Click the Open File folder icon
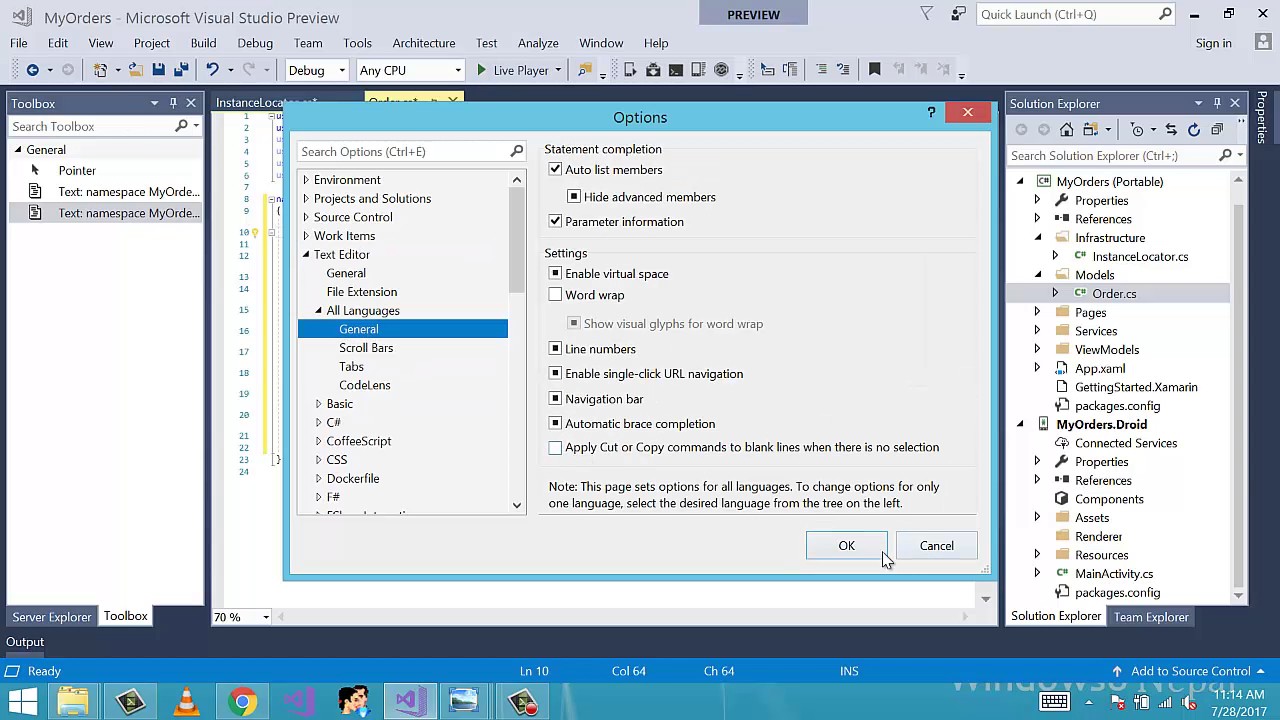 pos(135,70)
